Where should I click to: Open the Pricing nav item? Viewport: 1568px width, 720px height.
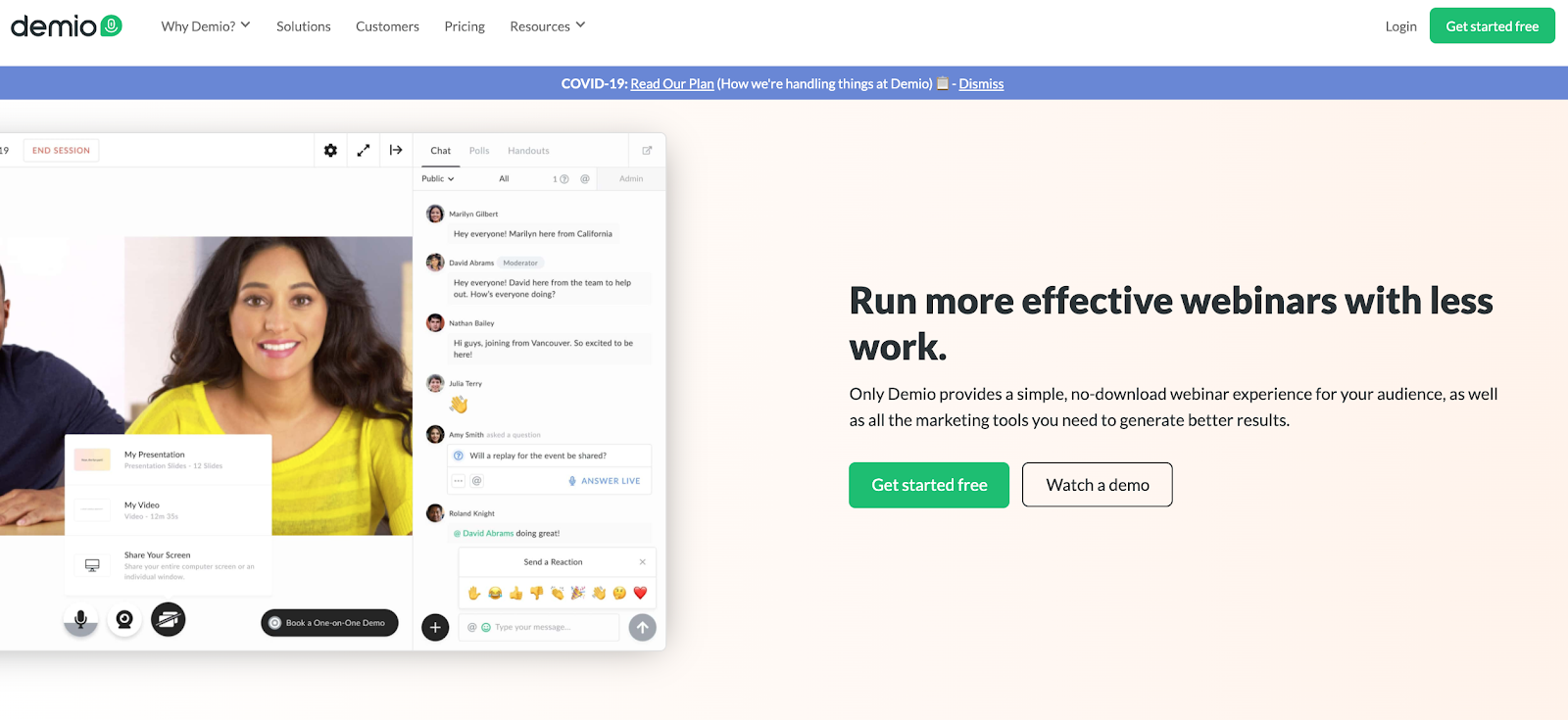[x=465, y=26]
